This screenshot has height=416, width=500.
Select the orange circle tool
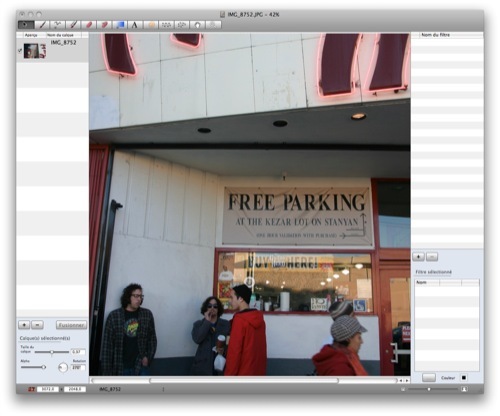151,25
